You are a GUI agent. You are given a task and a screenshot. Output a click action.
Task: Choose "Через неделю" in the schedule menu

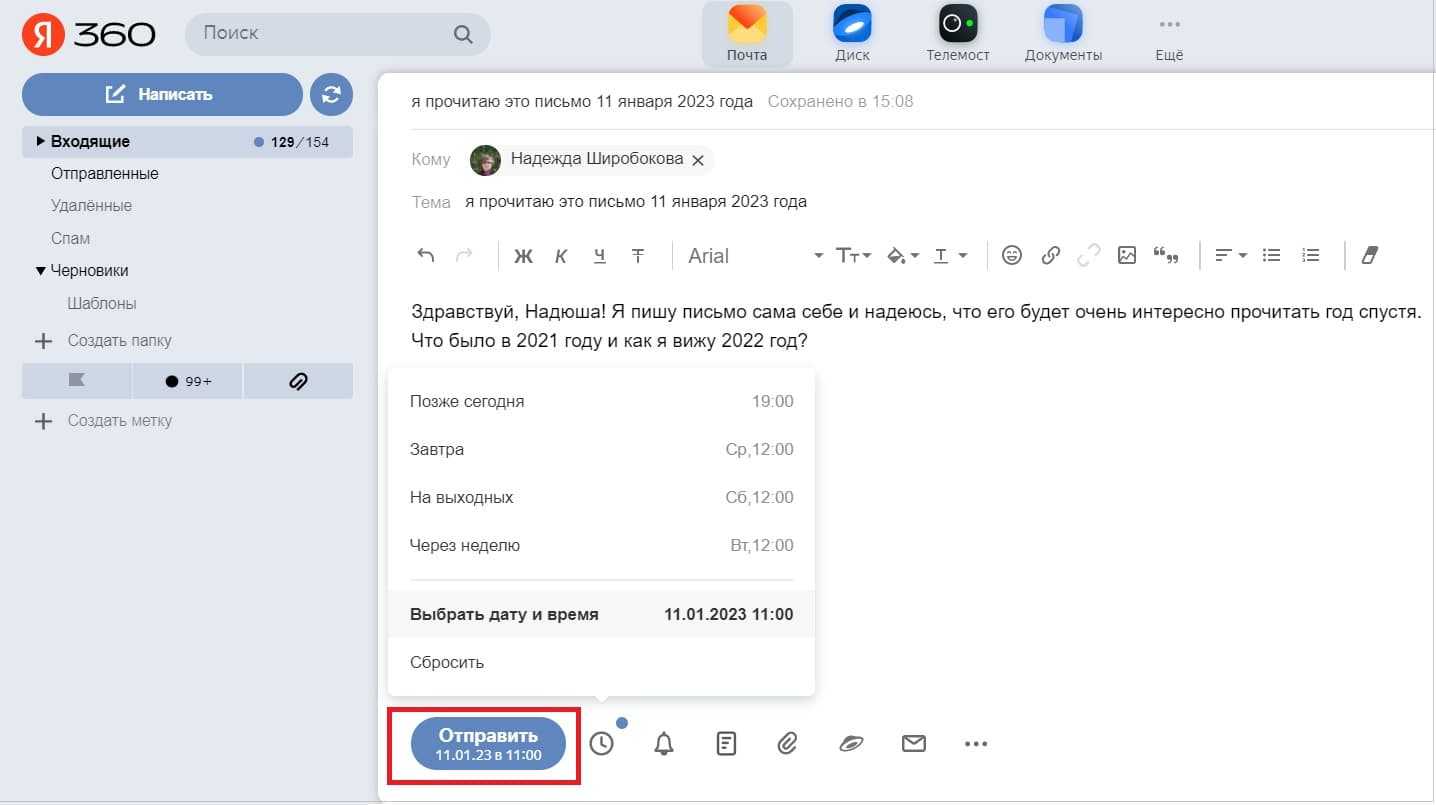[601, 546]
